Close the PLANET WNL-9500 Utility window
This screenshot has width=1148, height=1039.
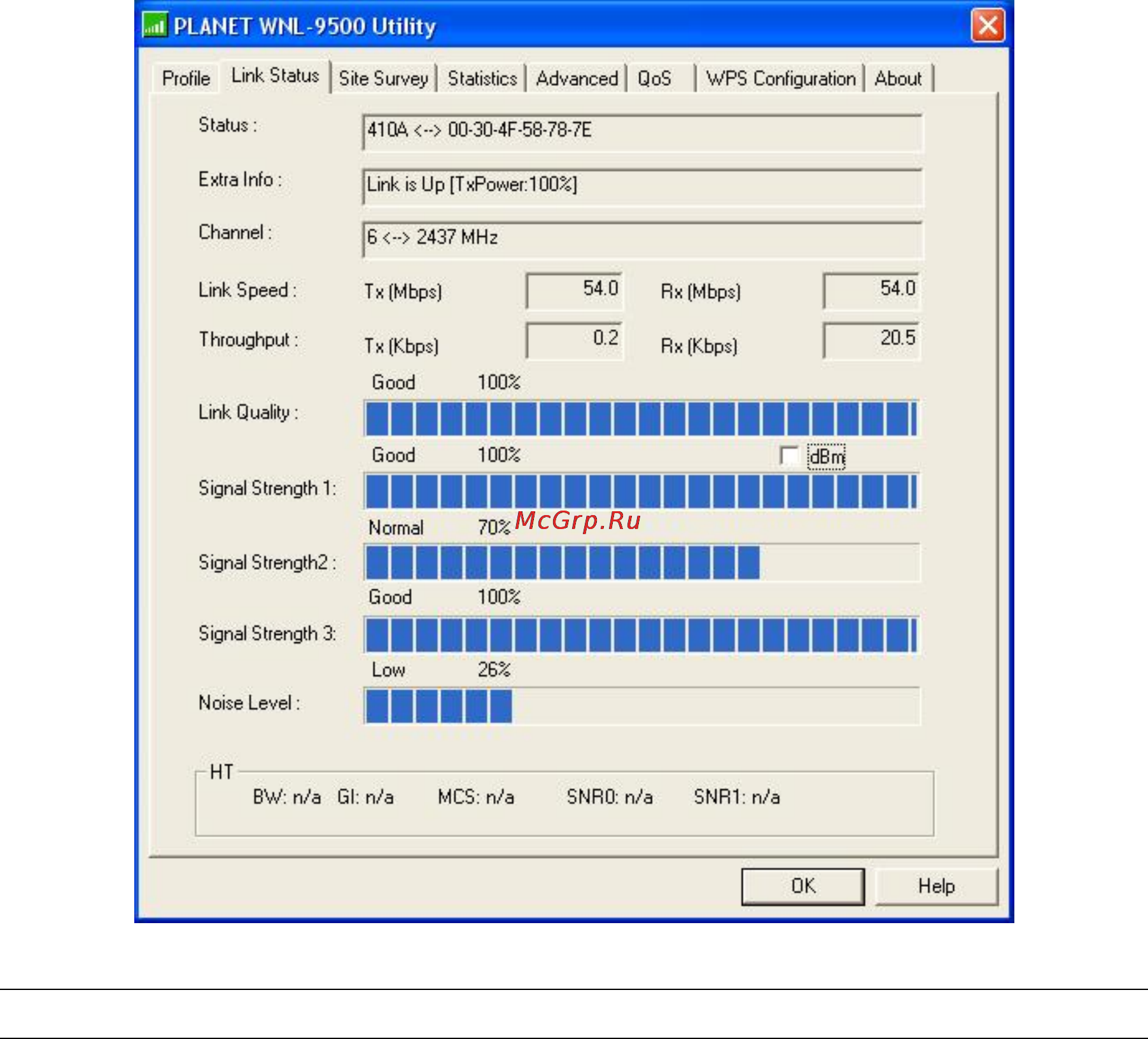click(x=988, y=25)
